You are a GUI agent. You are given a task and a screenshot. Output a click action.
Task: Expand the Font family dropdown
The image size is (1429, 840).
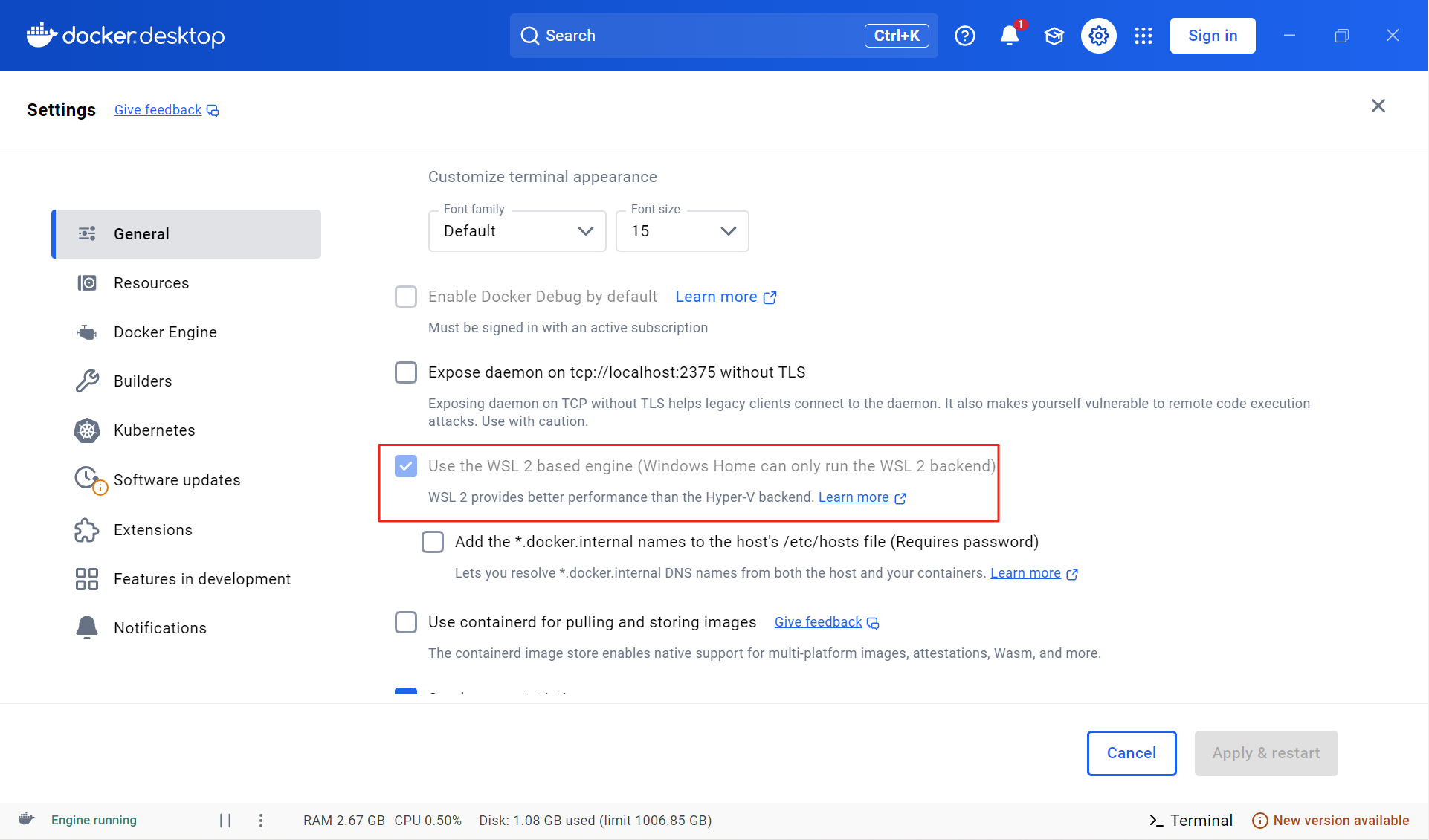pos(517,231)
